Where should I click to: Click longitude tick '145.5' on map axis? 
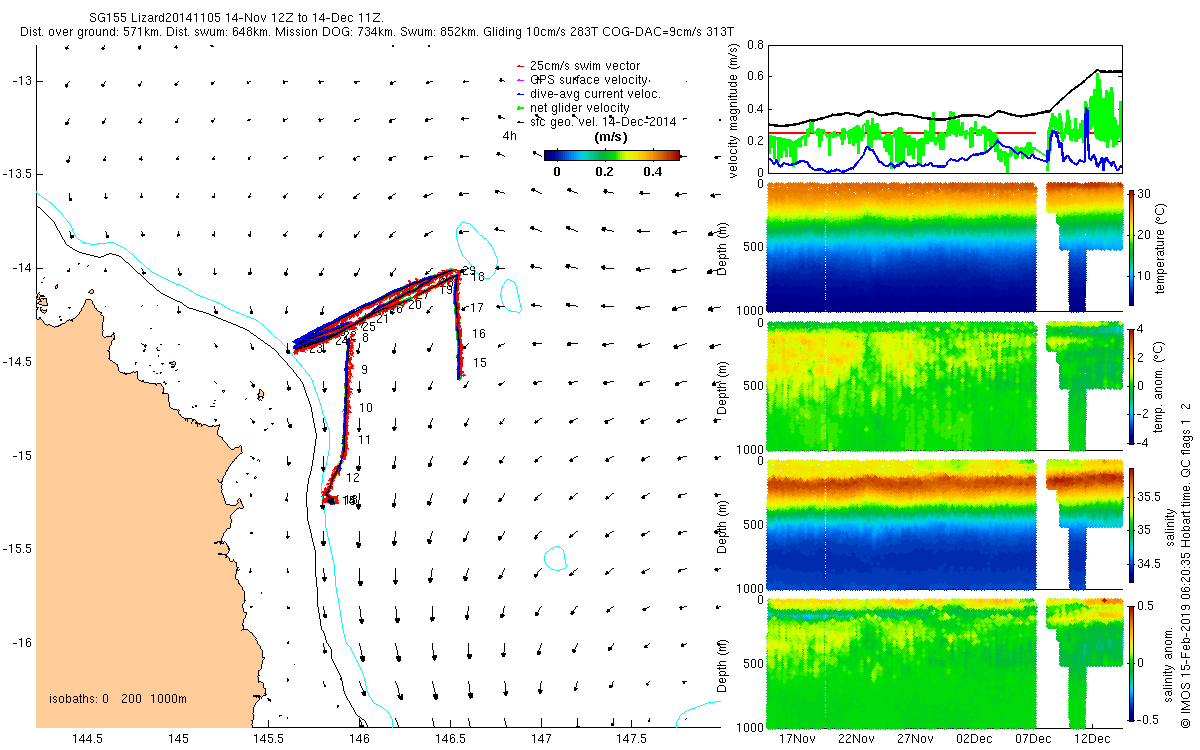tap(269, 738)
